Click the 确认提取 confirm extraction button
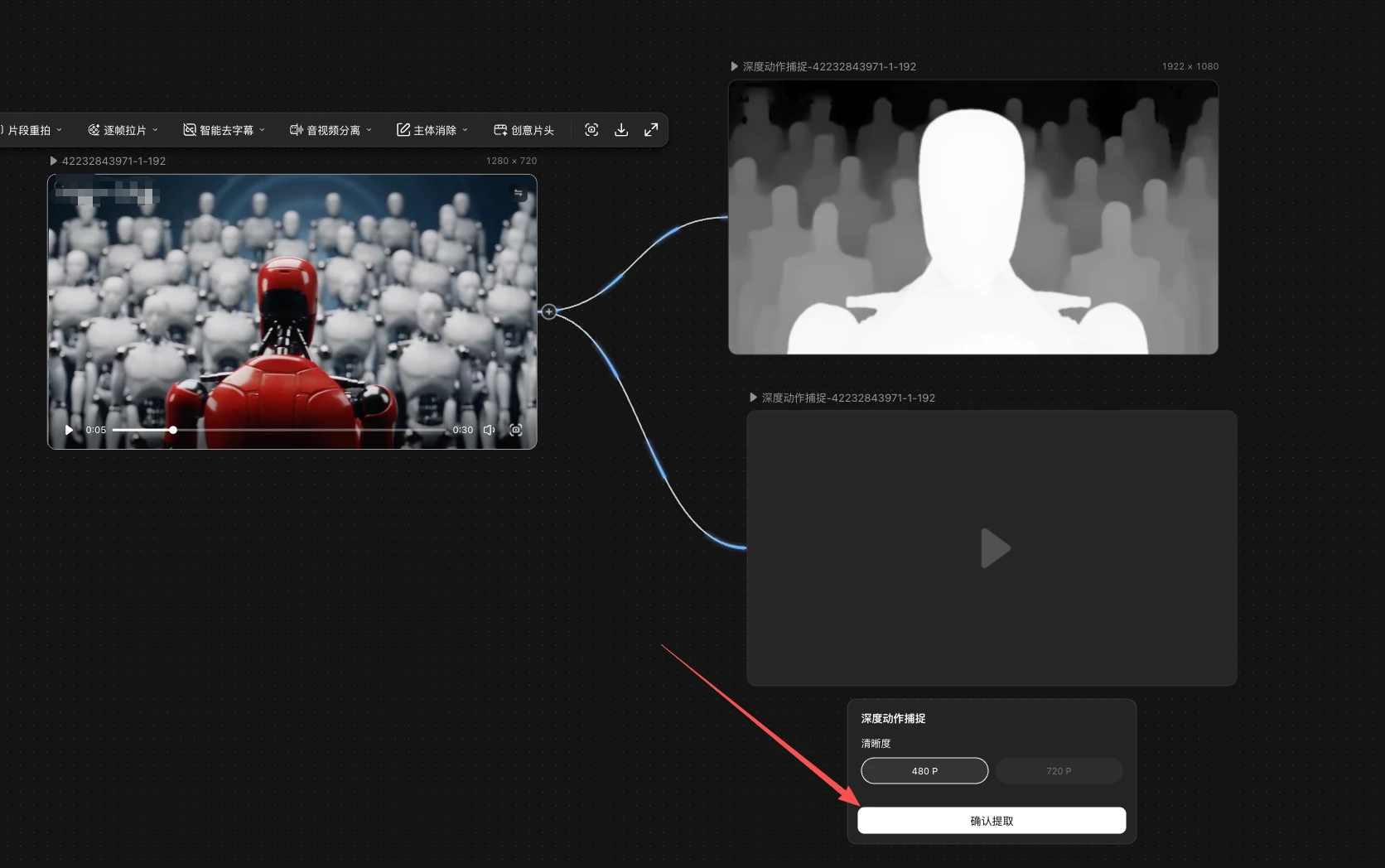The height and width of the screenshot is (868, 1385). [x=992, y=821]
